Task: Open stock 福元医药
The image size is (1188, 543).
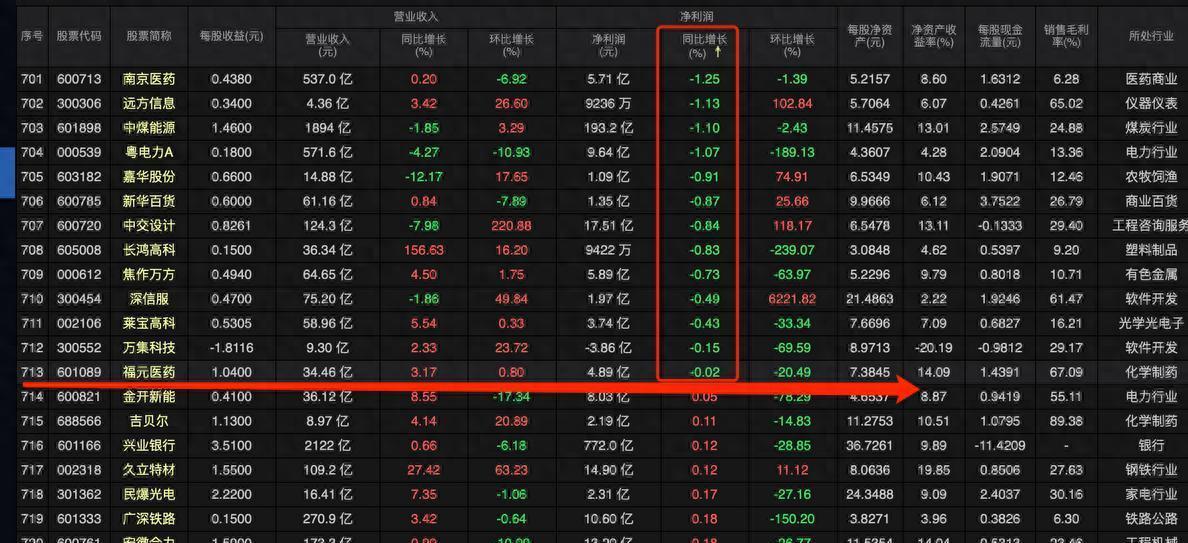Action: click(x=148, y=372)
